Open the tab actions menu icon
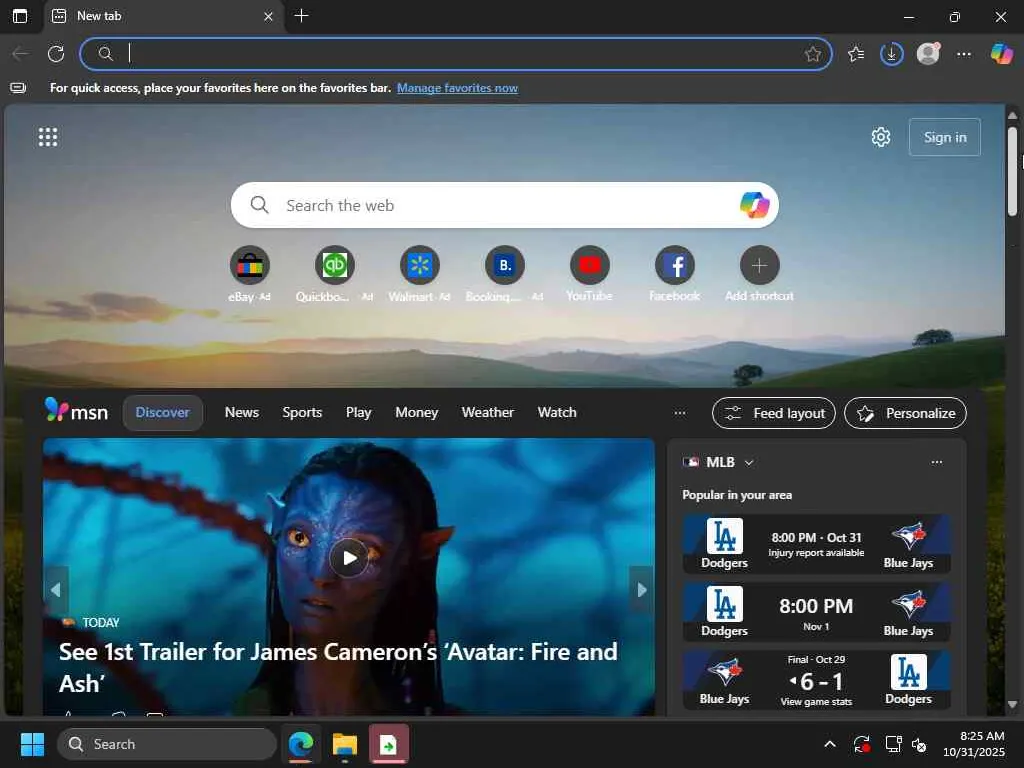The height and width of the screenshot is (768, 1024). point(20,16)
